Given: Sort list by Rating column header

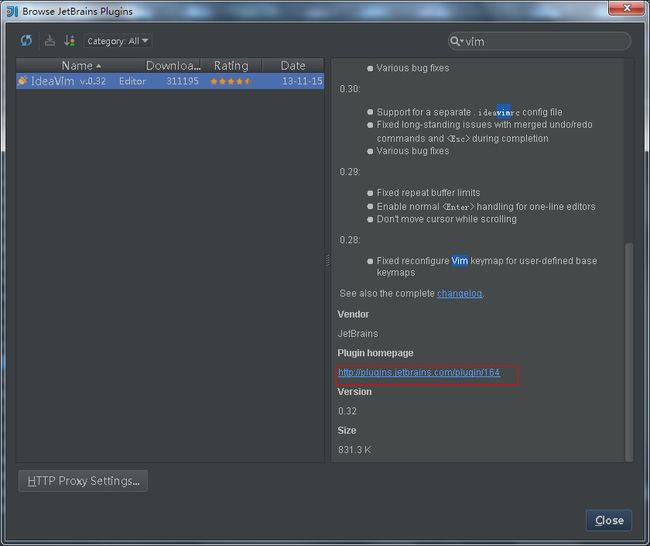Looking at the screenshot, I should [x=231, y=66].
